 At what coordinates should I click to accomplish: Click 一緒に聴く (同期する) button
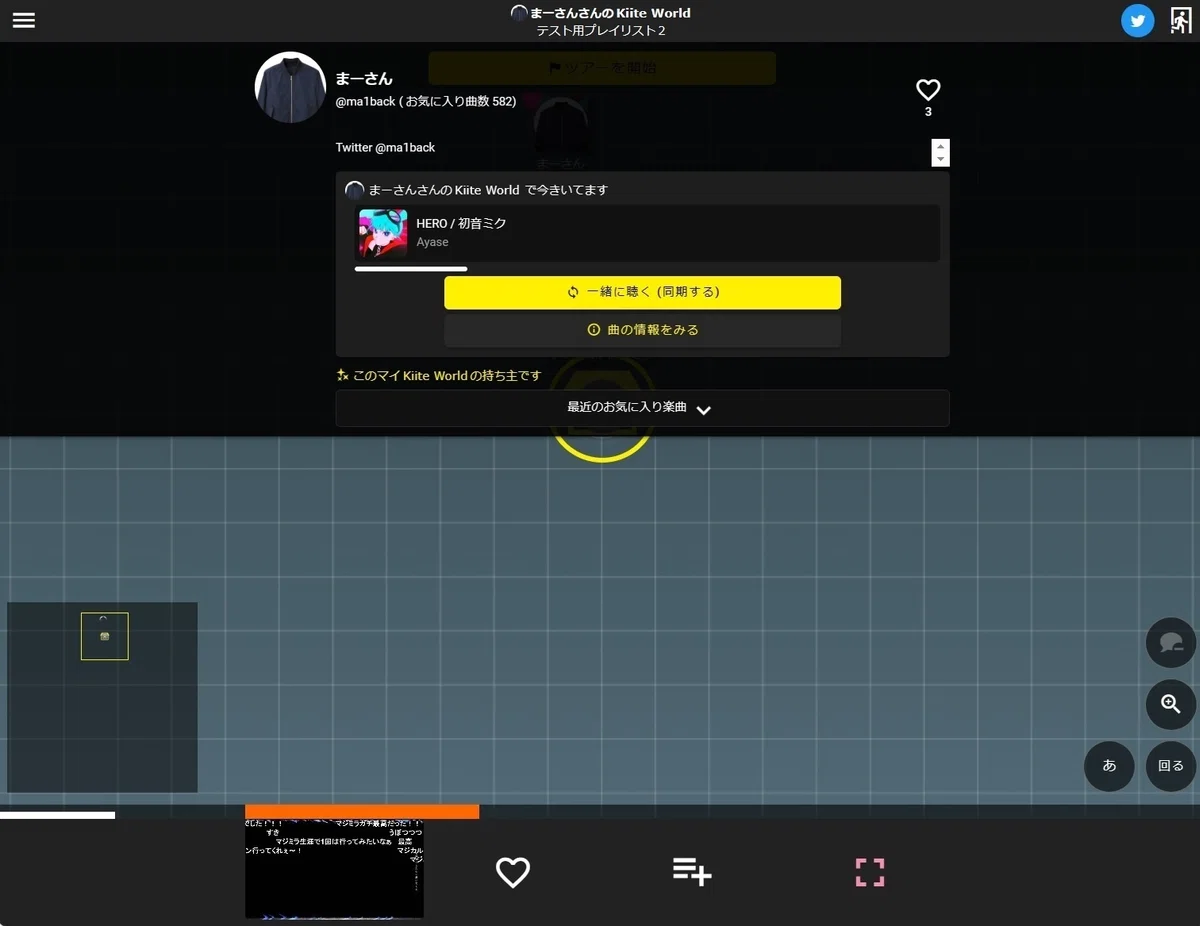[642, 292]
